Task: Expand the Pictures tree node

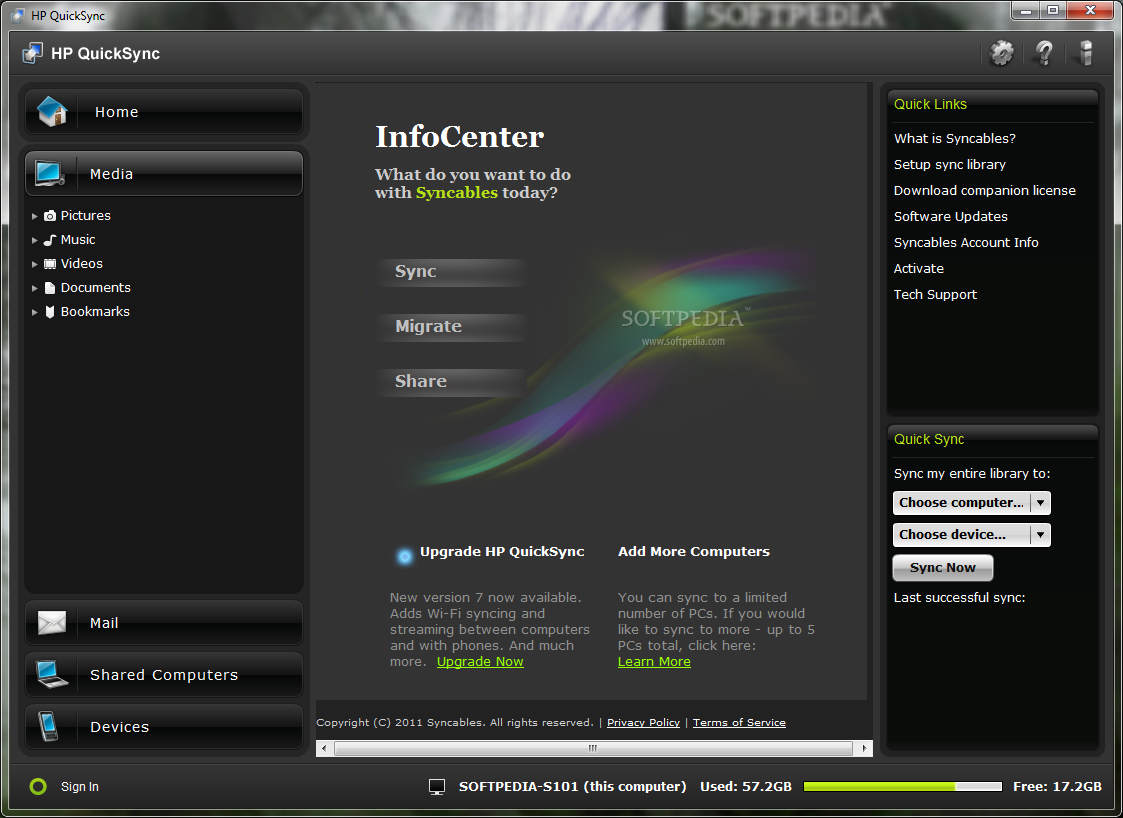Action: (34, 216)
